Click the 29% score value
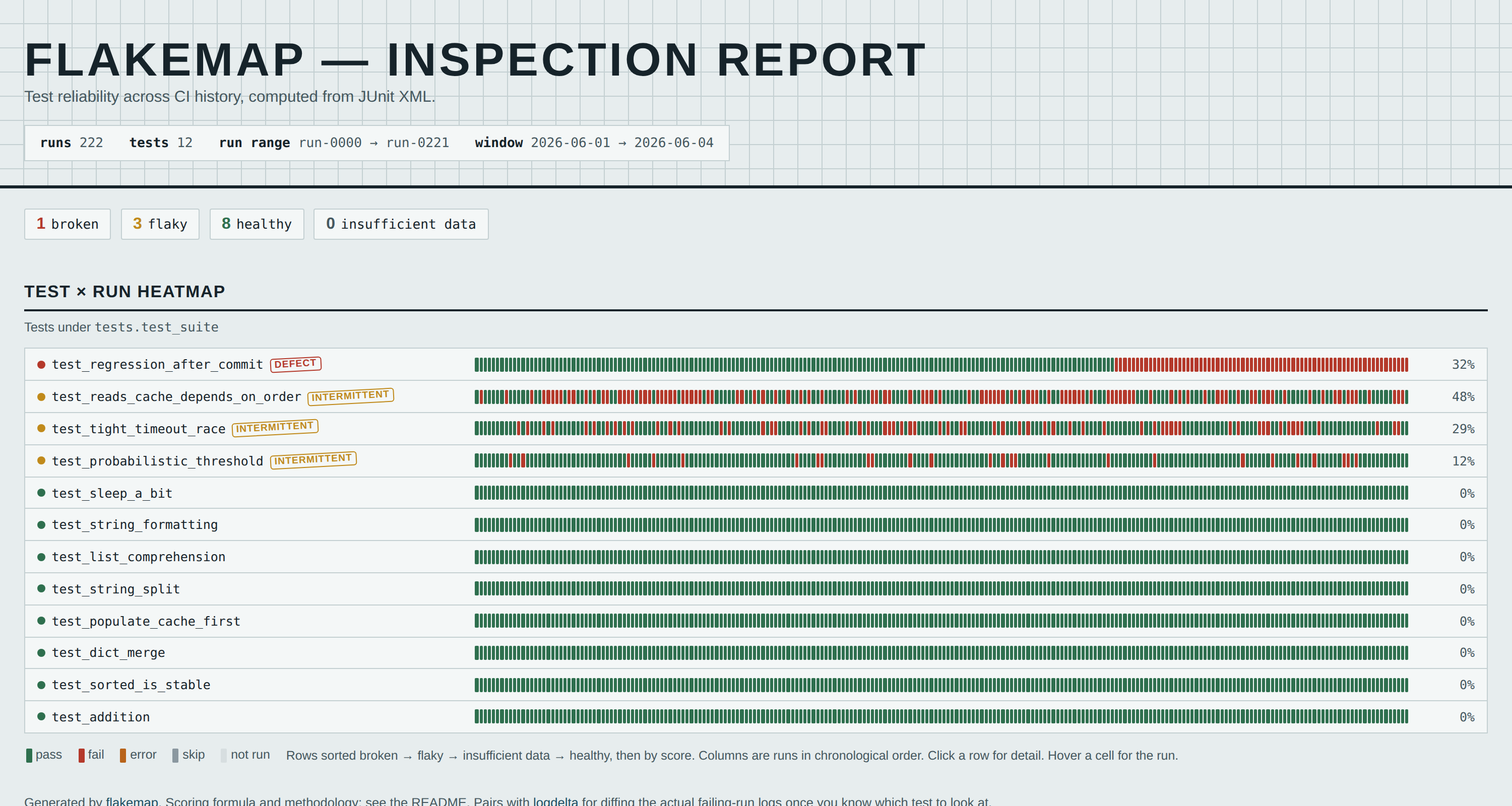 pyautogui.click(x=1463, y=429)
